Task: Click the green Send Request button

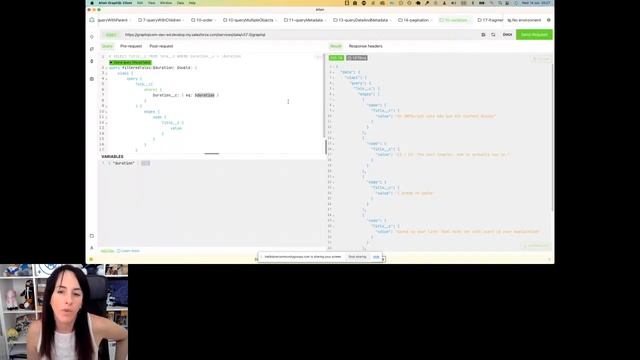Action: point(534,35)
